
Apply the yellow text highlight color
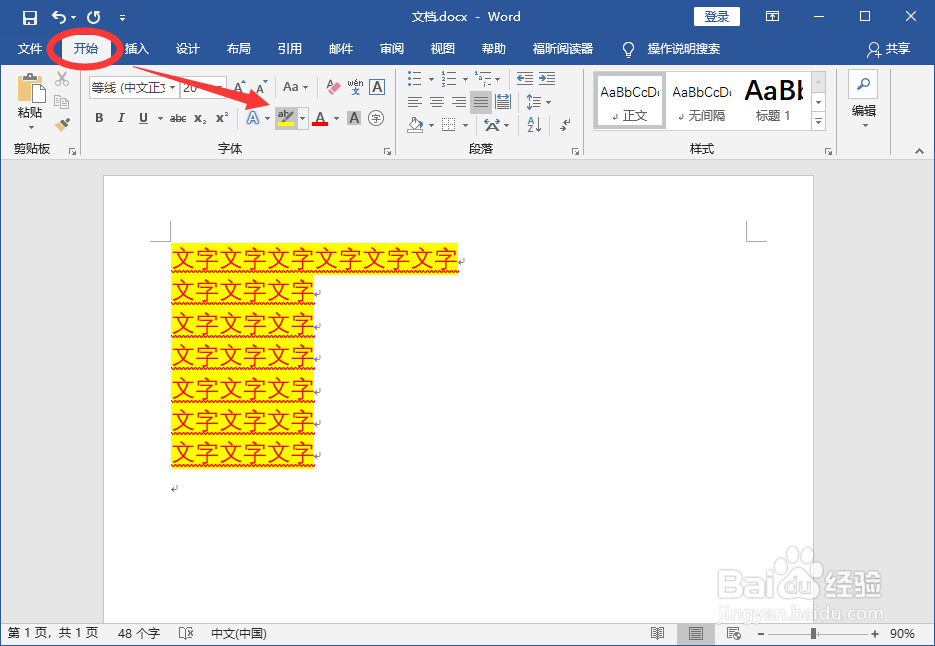[x=284, y=118]
